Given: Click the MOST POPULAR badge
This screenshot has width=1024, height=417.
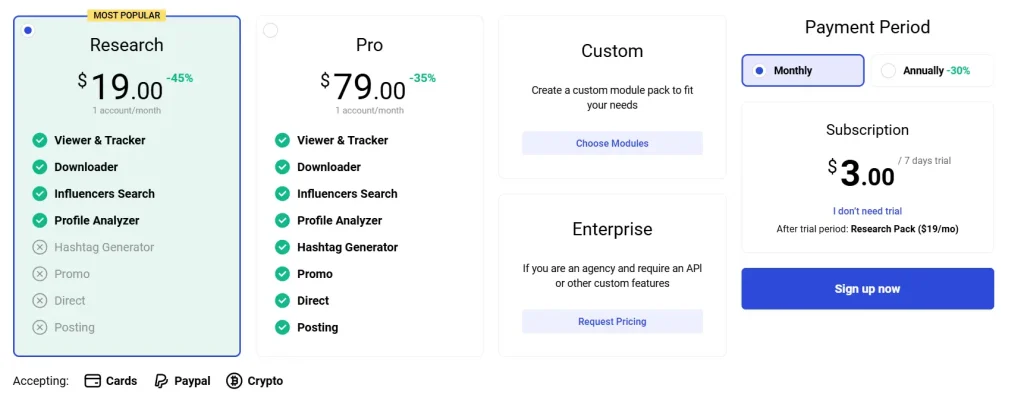Looking at the screenshot, I should [127, 15].
